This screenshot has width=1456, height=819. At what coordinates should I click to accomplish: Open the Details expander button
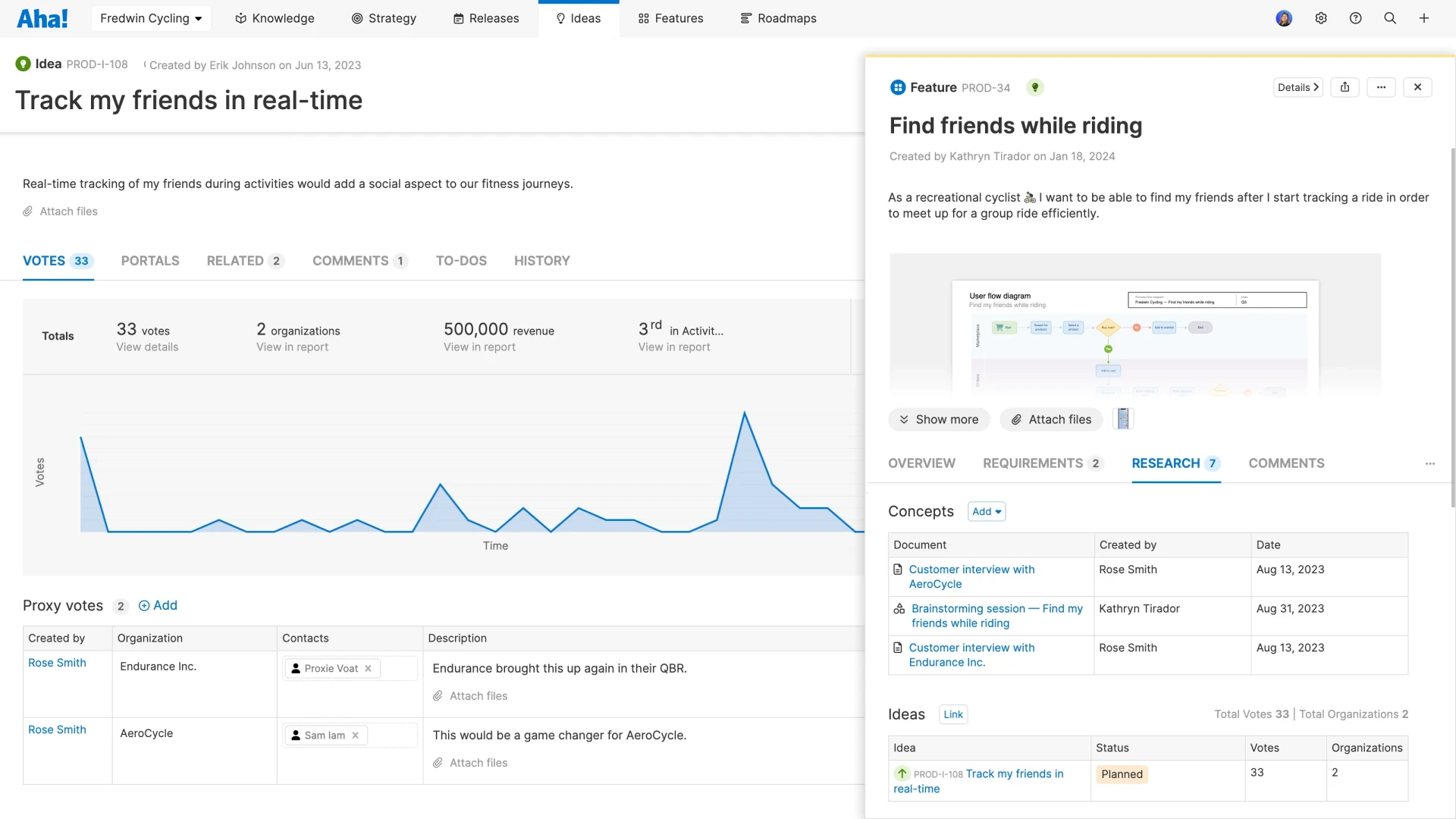pos(1298,87)
